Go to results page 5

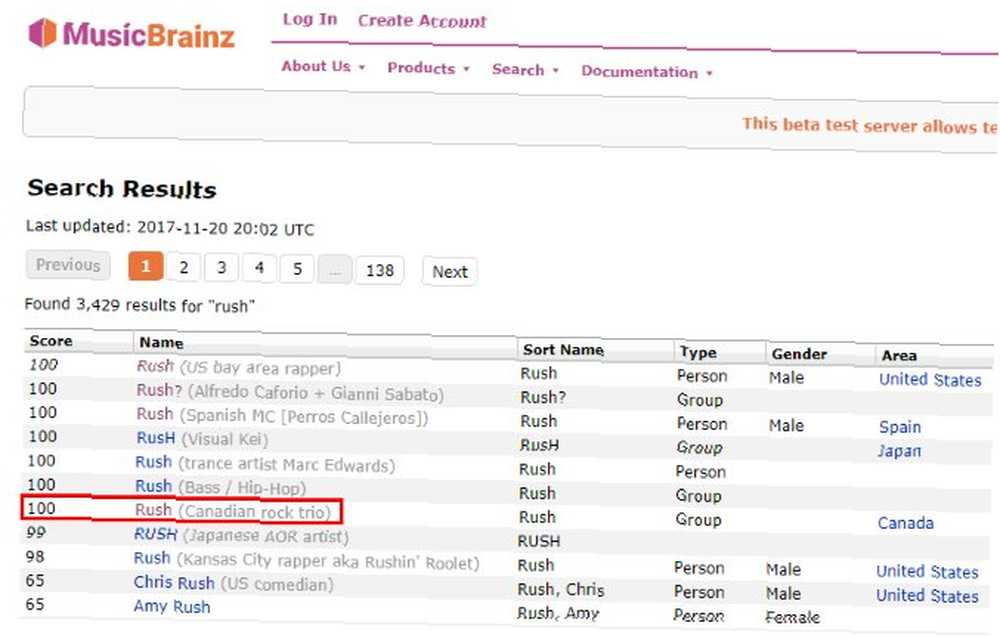click(x=297, y=269)
